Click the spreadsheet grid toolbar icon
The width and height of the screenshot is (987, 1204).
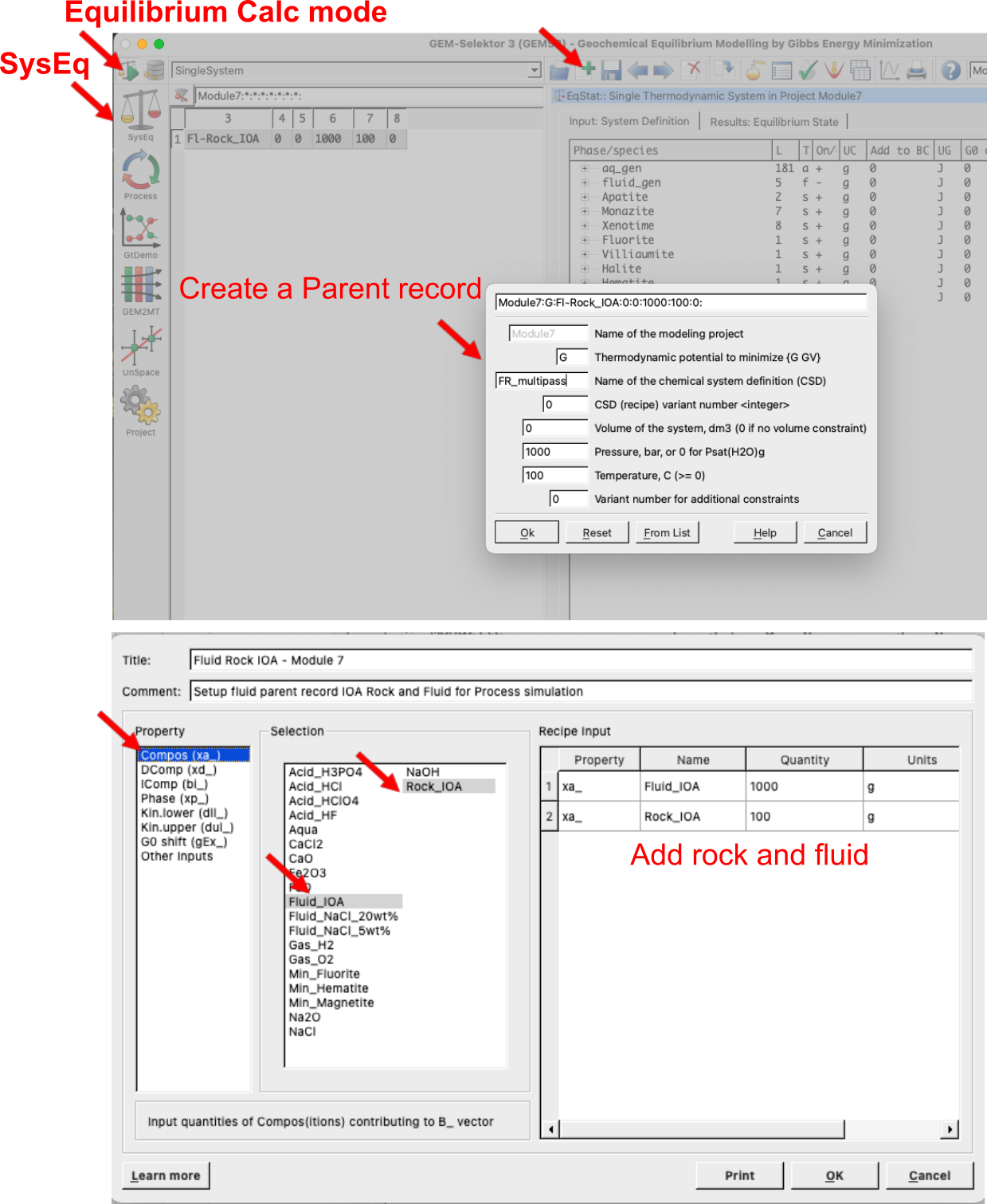click(860, 70)
